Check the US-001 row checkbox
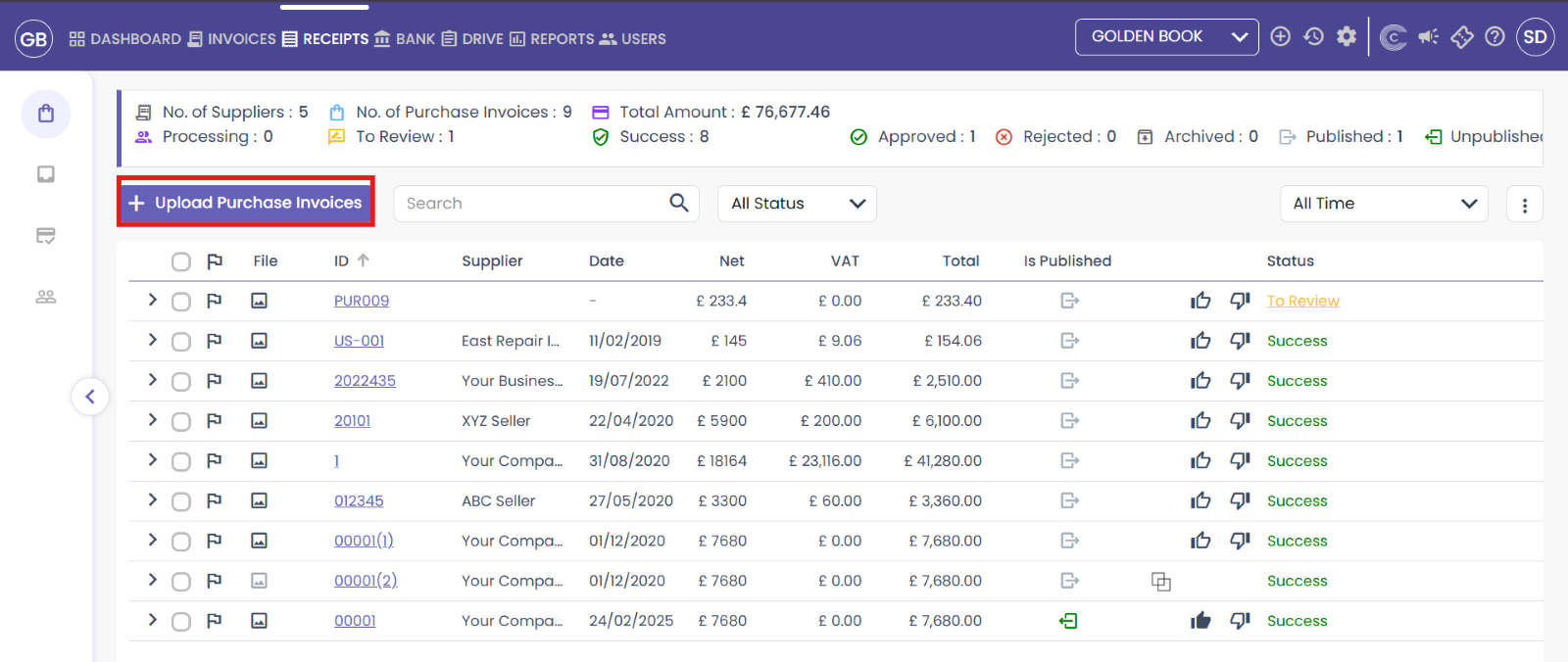This screenshot has width=1568, height=662. [x=180, y=342]
